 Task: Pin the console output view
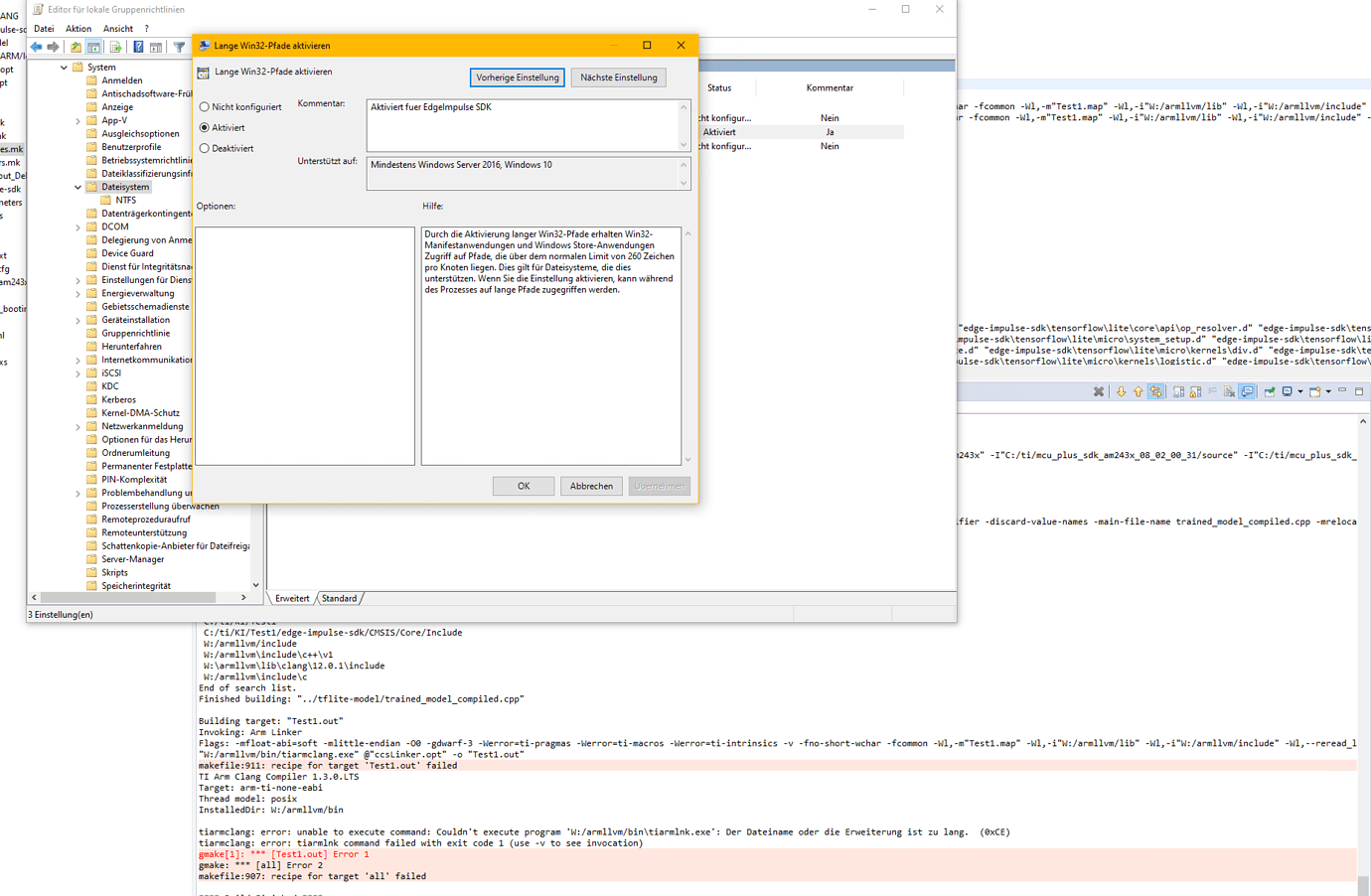tap(1247, 391)
